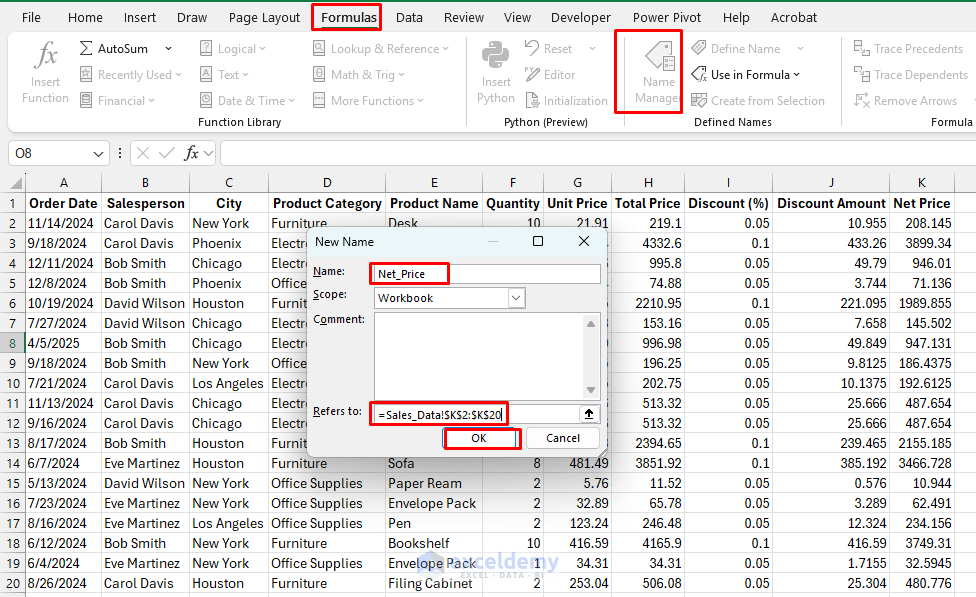
Task: Click the Insert Python icon
Action: point(495,55)
